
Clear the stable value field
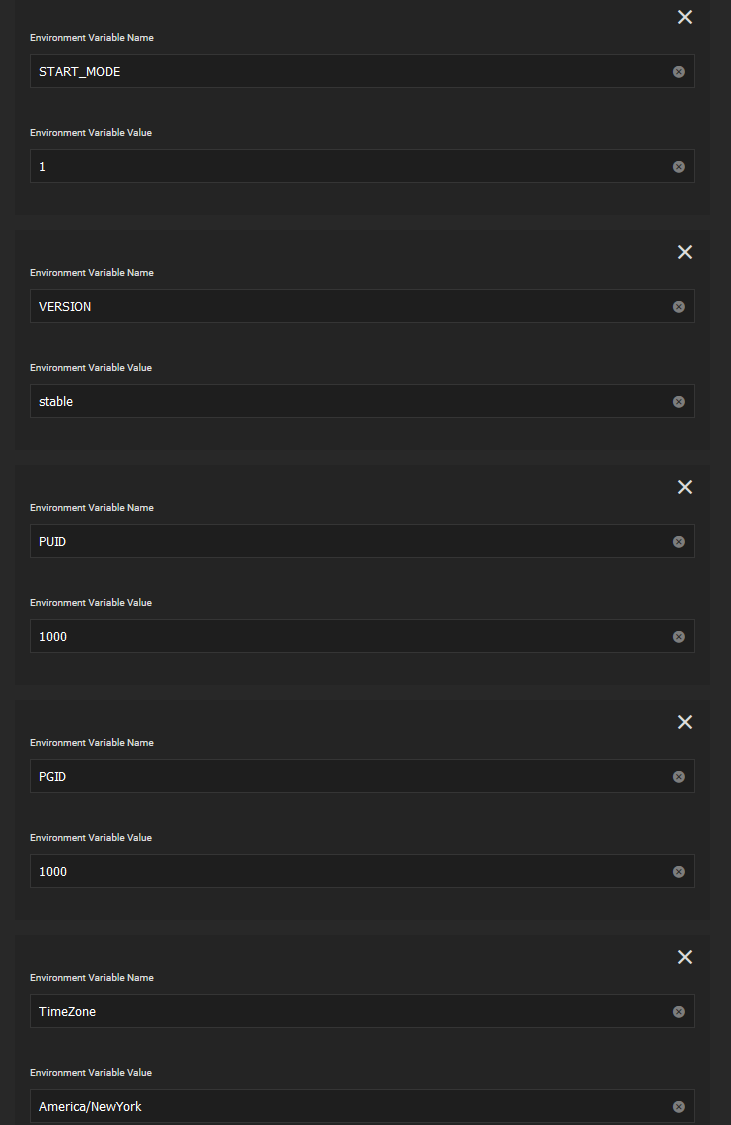[679, 402]
